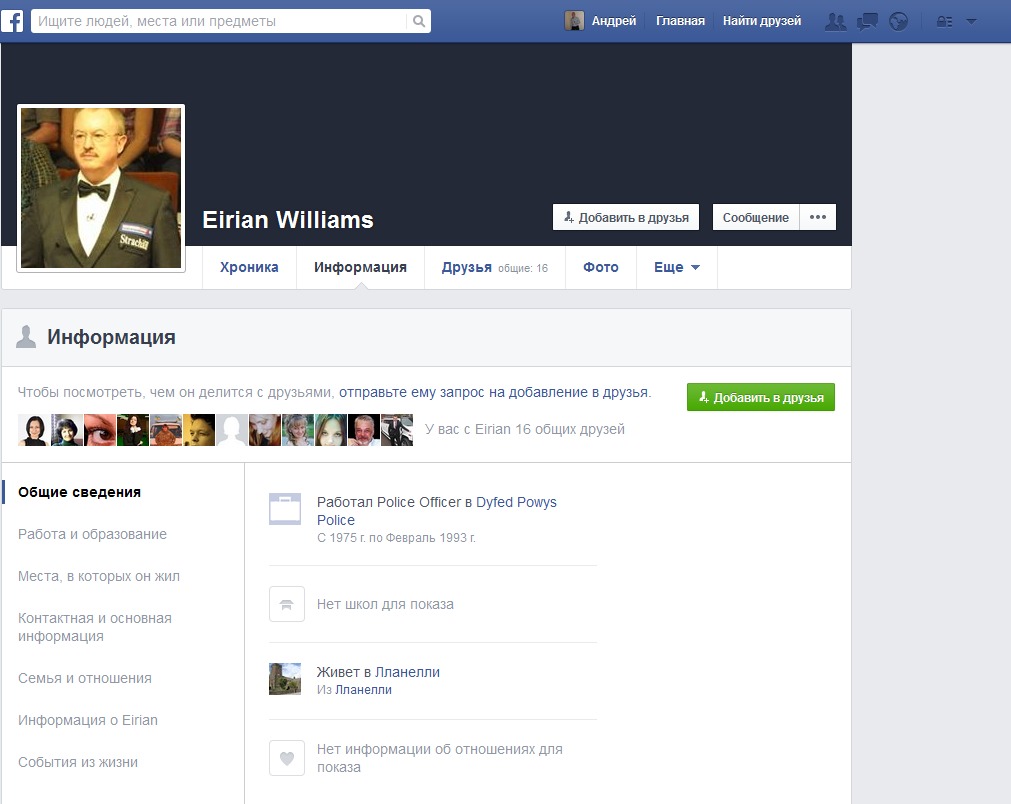1011x804 pixels.
Task: Open Eirian Williams profile picture
Action: click(x=101, y=188)
